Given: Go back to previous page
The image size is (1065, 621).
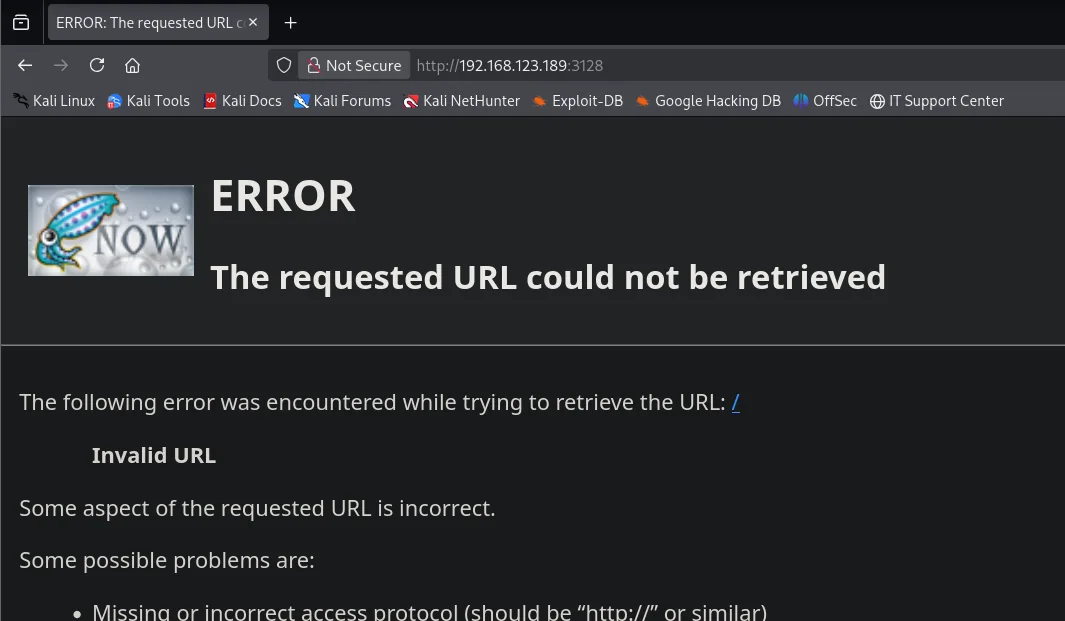Looking at the screenshot, I should 25,65.
